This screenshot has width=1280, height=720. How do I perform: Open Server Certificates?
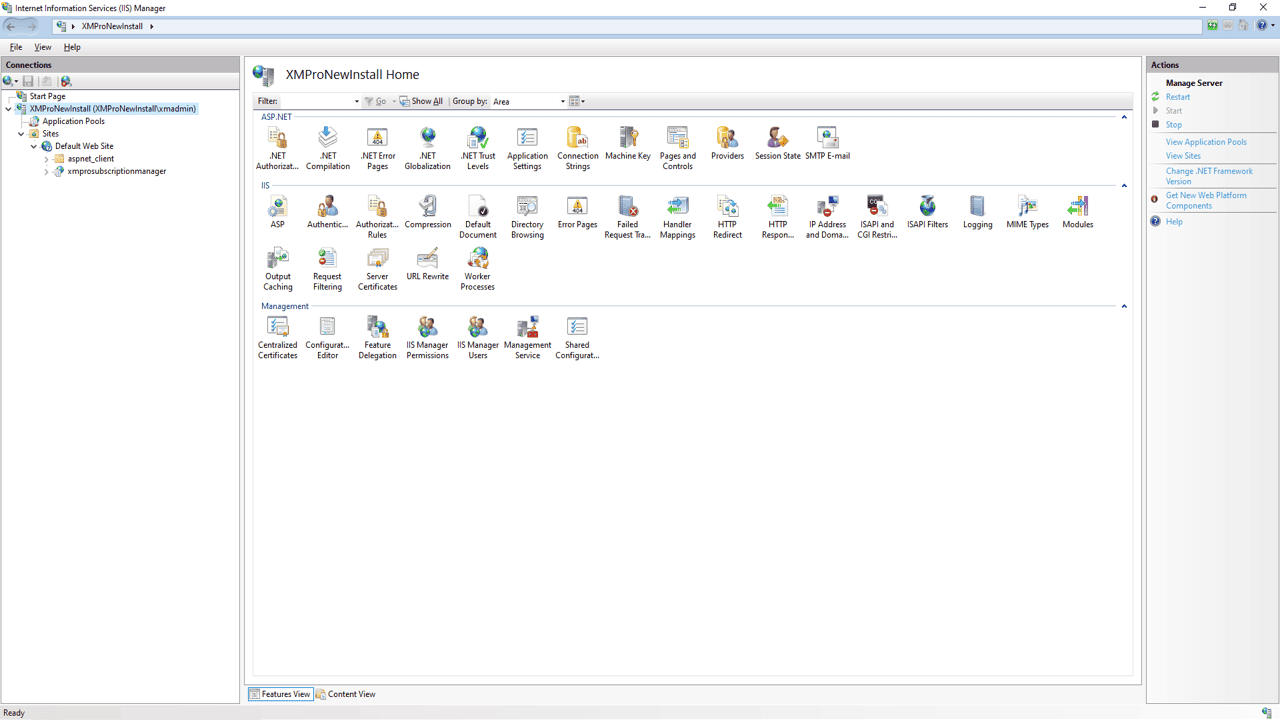point(377,269)
